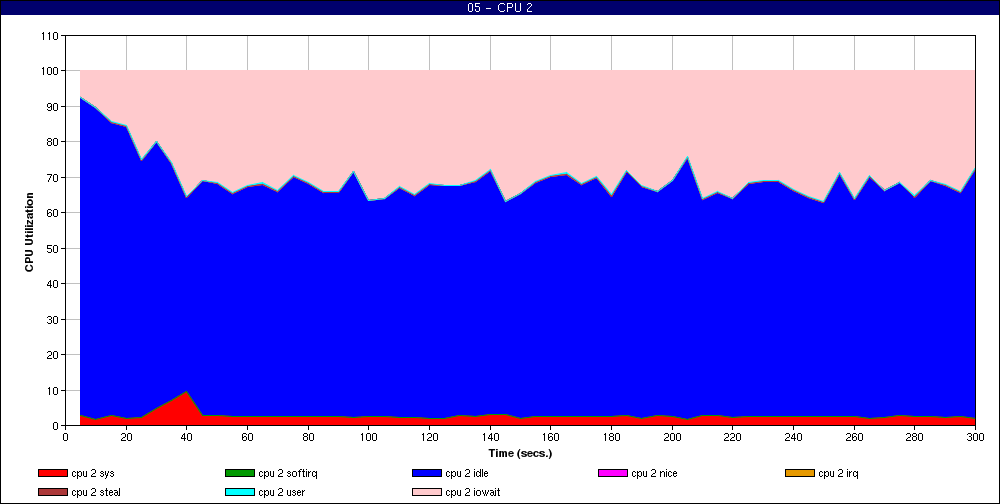The width and height of the screenshot is (1000, 504).
Task: Click the 10 tick on the y-axis
Action: (x=52, y=390)
